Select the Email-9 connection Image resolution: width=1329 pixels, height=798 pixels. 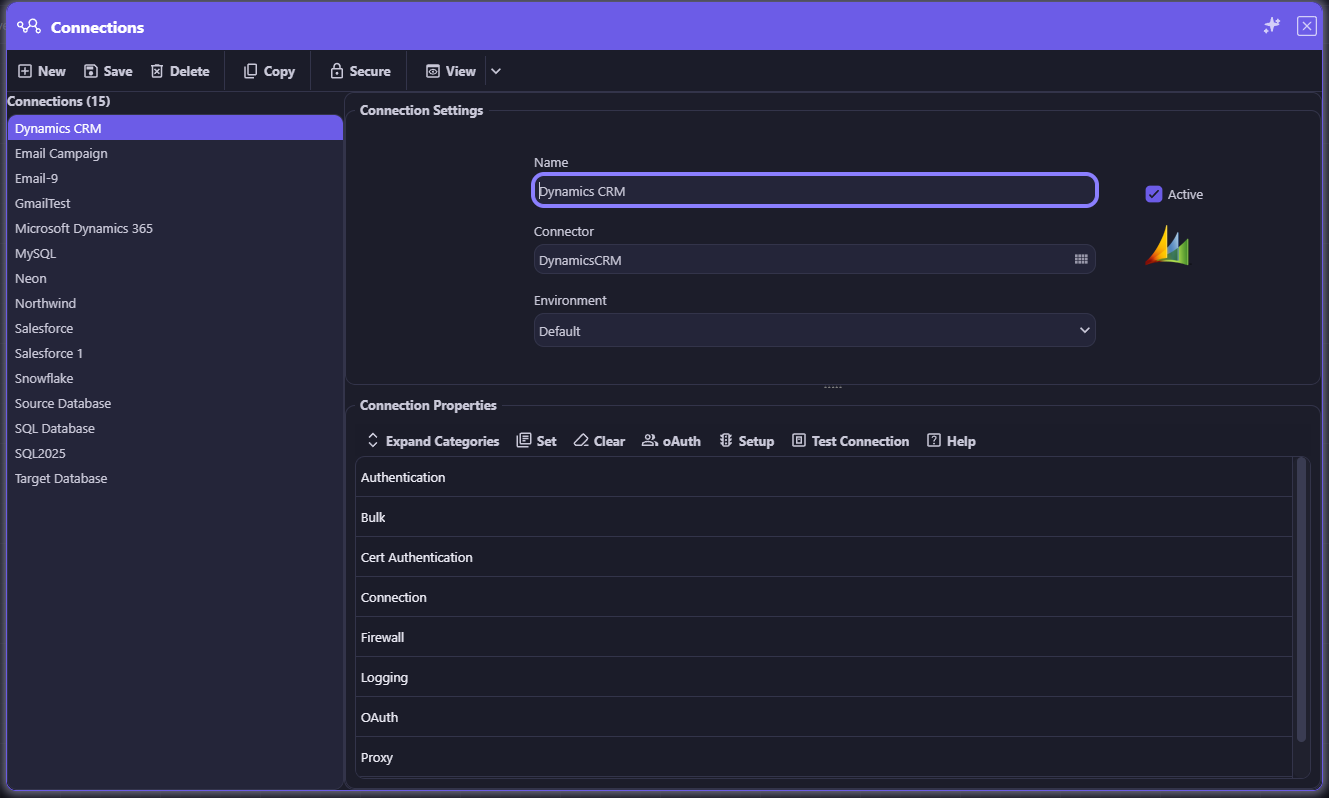[175, 178]
